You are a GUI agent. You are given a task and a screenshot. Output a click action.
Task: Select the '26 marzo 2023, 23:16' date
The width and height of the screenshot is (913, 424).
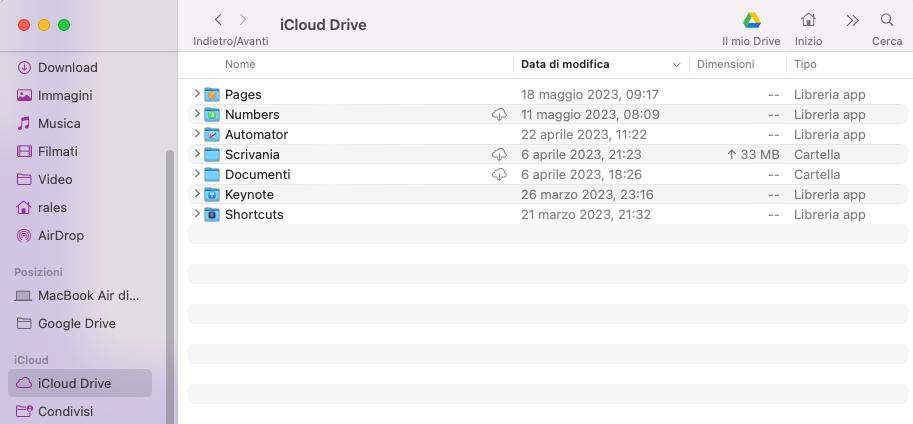tap(587, 195)
